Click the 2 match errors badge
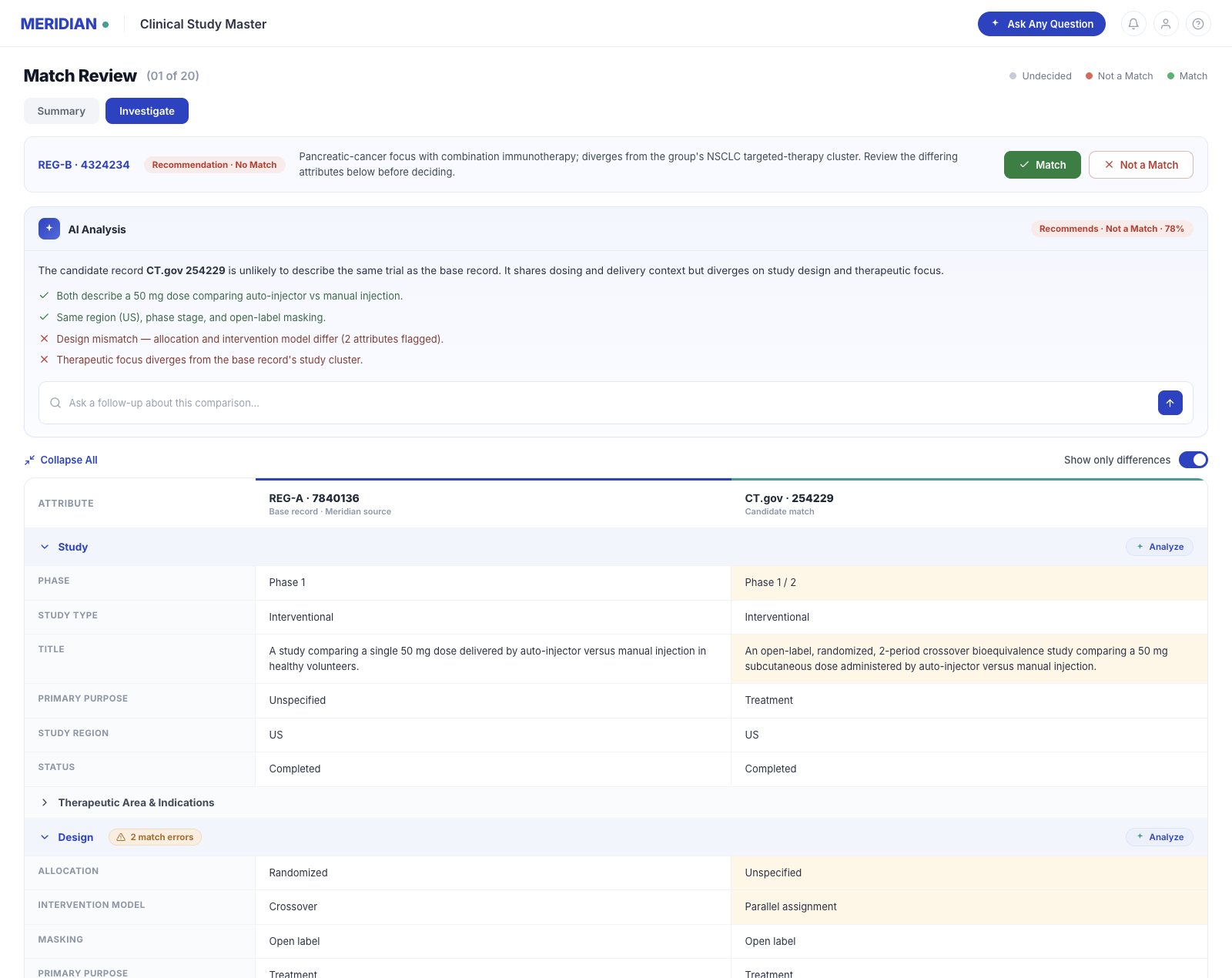 [155, 837]
